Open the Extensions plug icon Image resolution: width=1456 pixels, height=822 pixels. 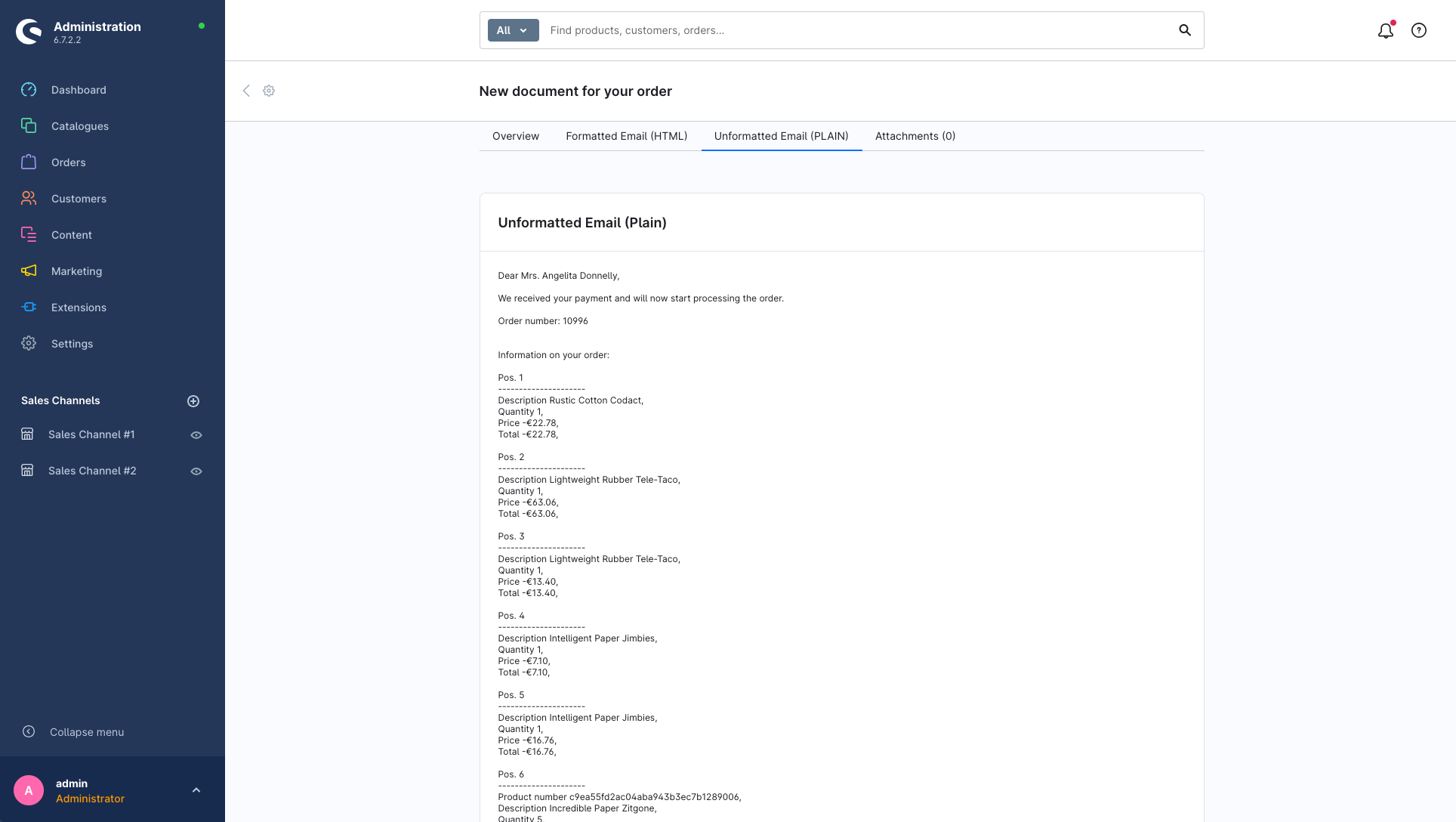[29, 307]
